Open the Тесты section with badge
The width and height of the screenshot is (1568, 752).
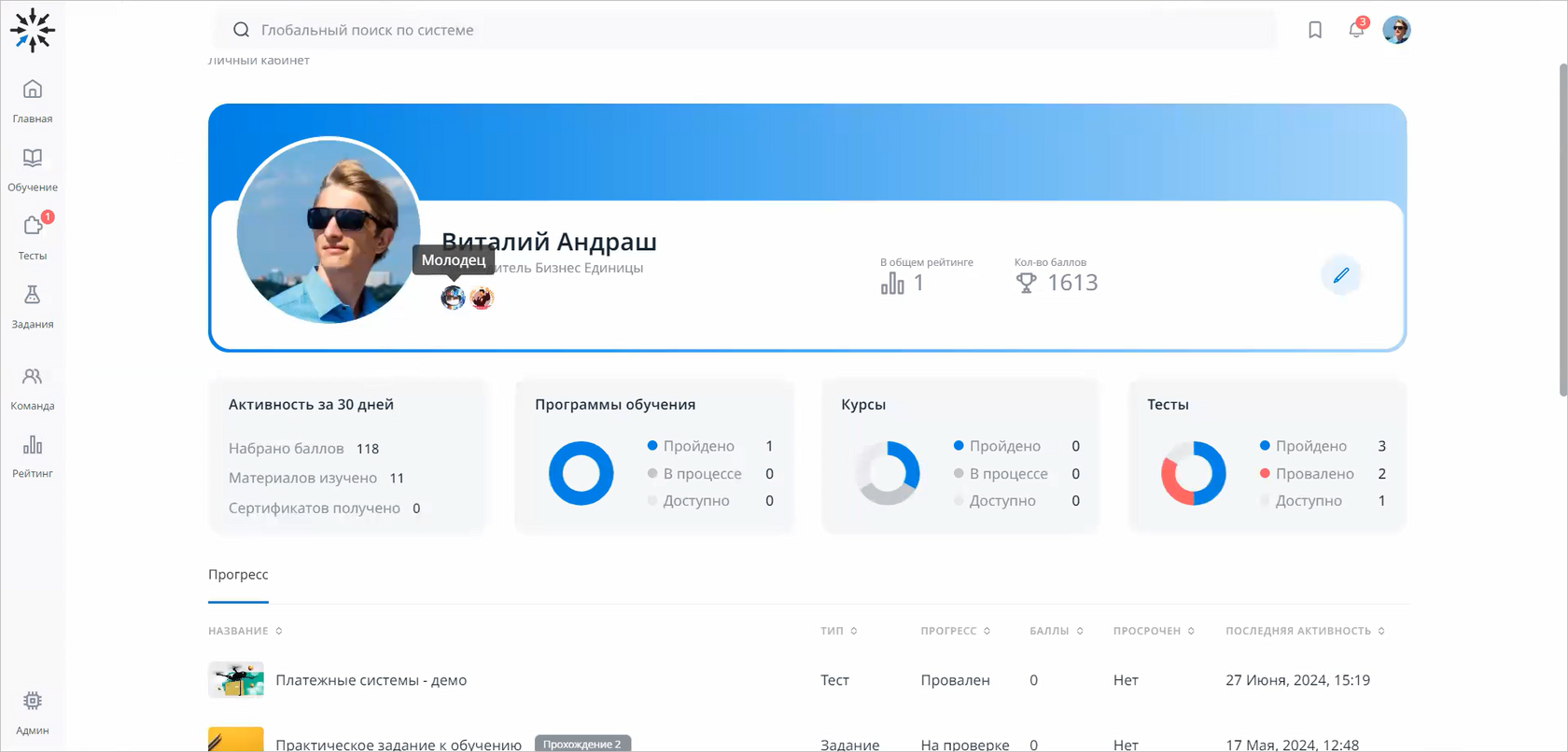pyautogui.click(x=33, y=237)
